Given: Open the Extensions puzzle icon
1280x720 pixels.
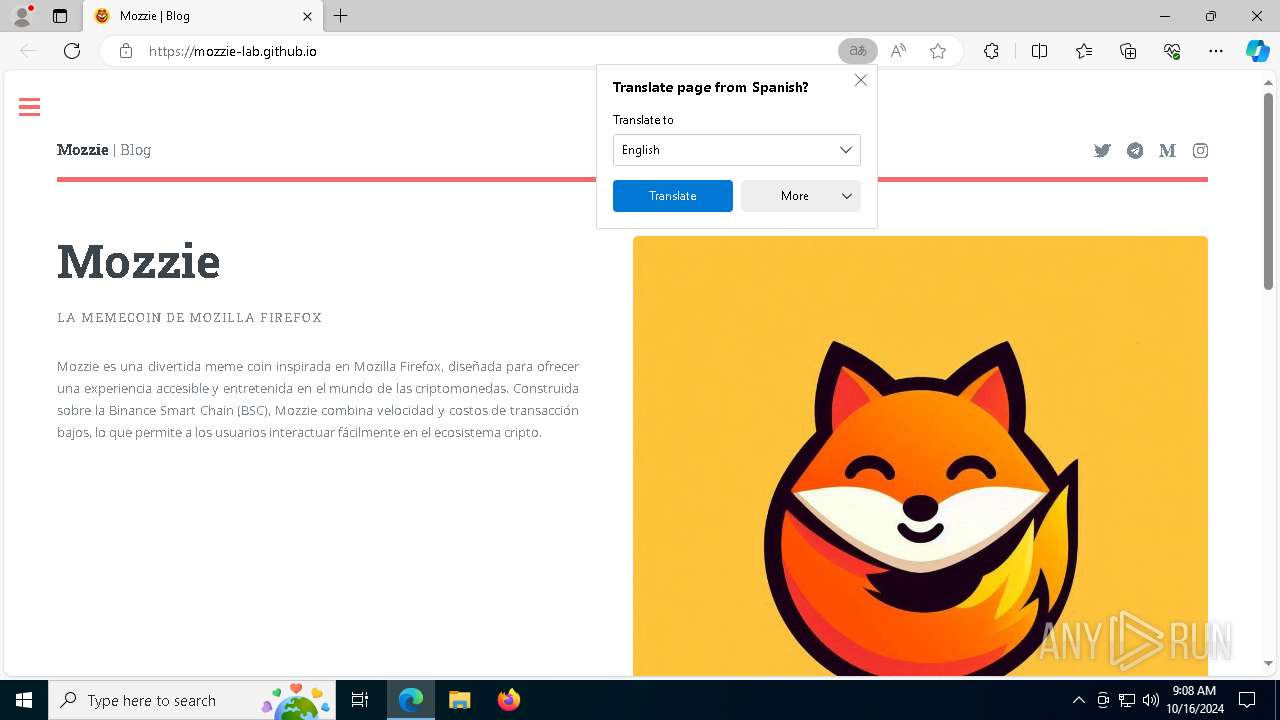Looking at the screenshot, I should coord(991,51).
